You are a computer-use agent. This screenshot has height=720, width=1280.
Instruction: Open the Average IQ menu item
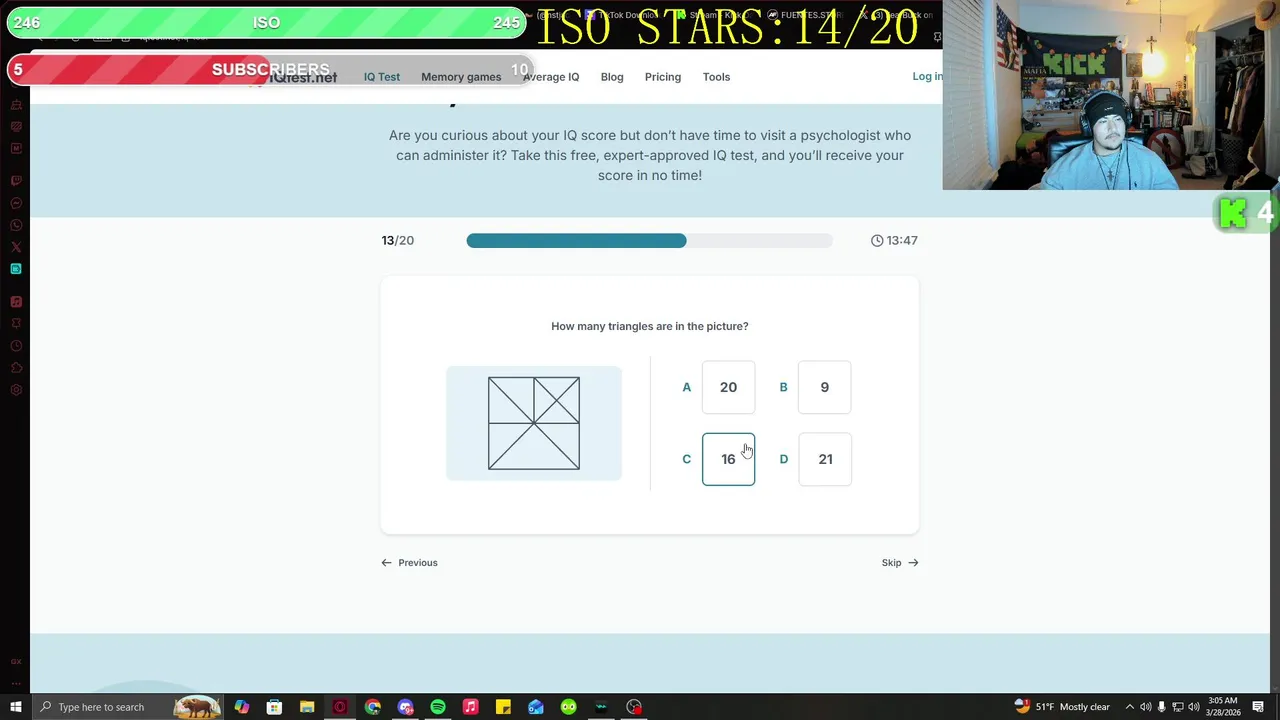551,77
